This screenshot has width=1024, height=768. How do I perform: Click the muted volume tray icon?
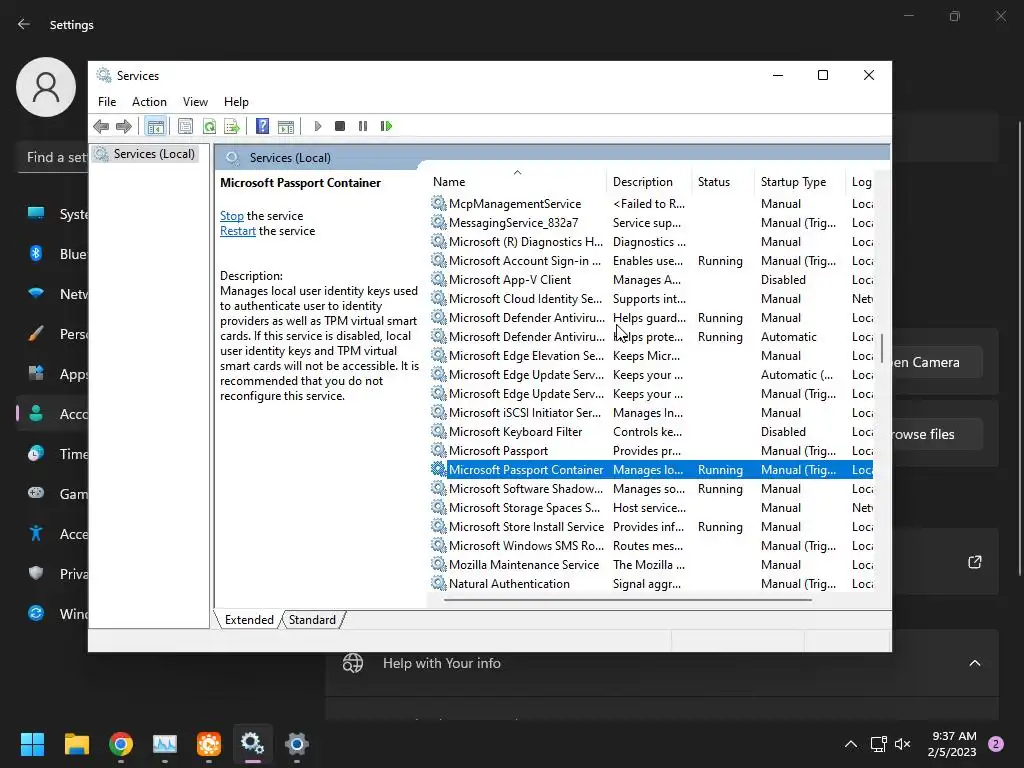tap(903, 744)
